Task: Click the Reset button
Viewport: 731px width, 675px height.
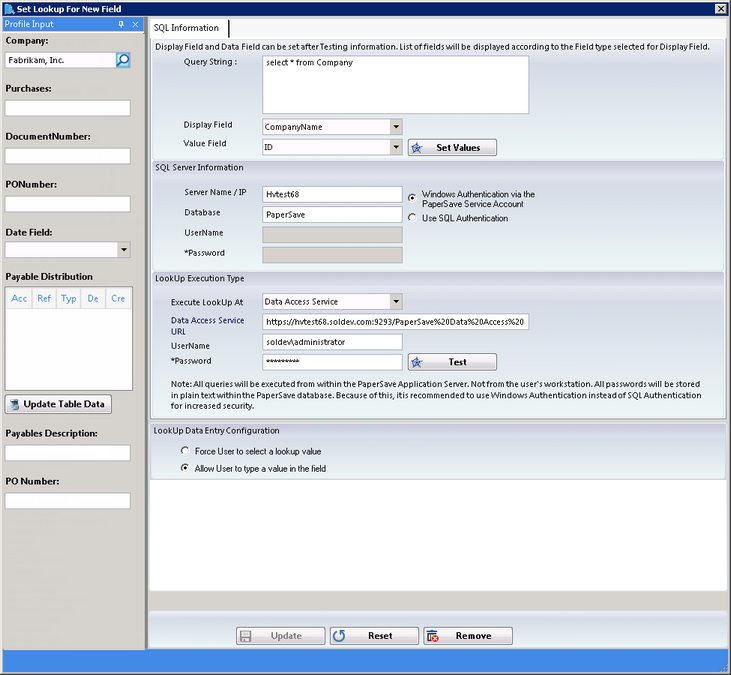Action: (372, 636)
